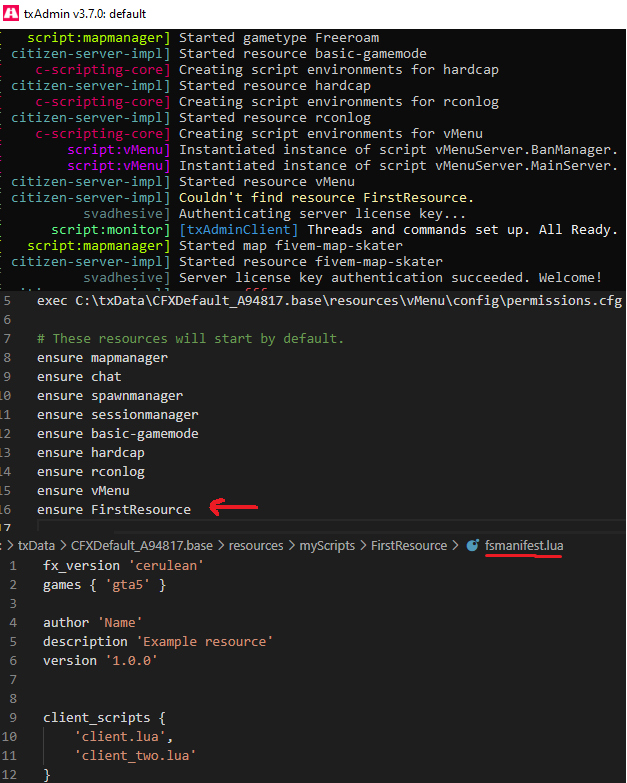This screenshot has width=627, height=783.
Task: Place cursor on 'ensure spawnmanager' line
Action: pos(110,395)
